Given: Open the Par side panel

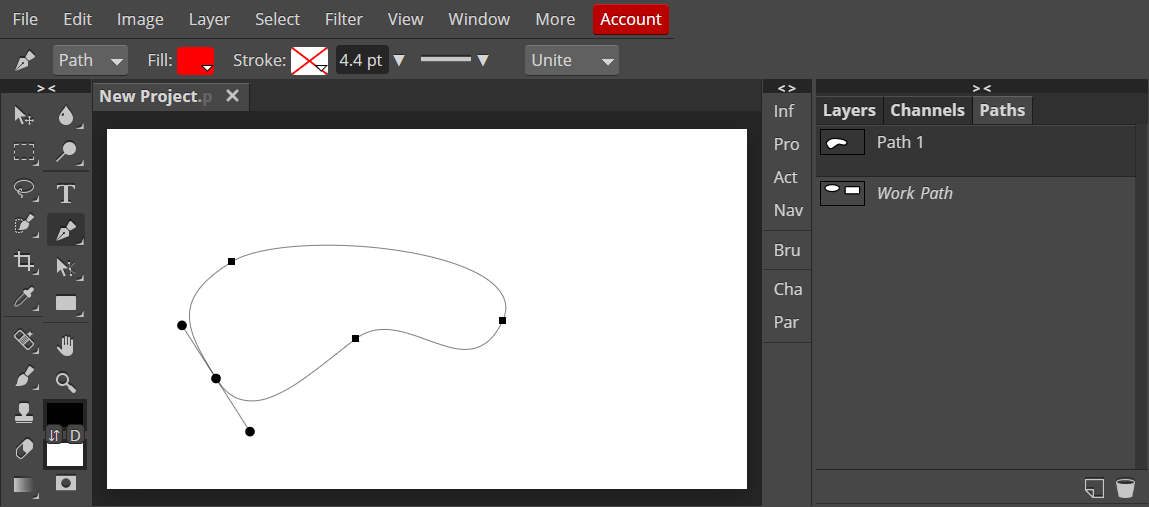Looking at the screenshot, I should [786, 322].
